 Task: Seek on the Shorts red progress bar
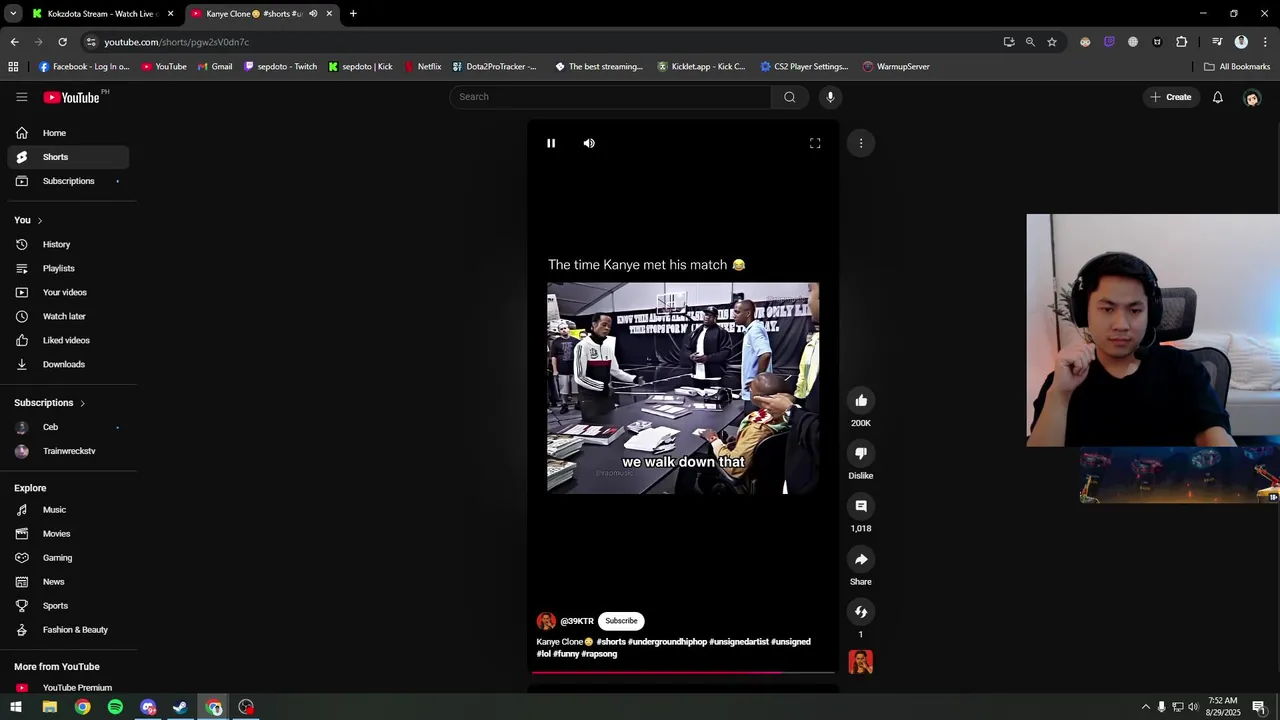click(683, 672)
